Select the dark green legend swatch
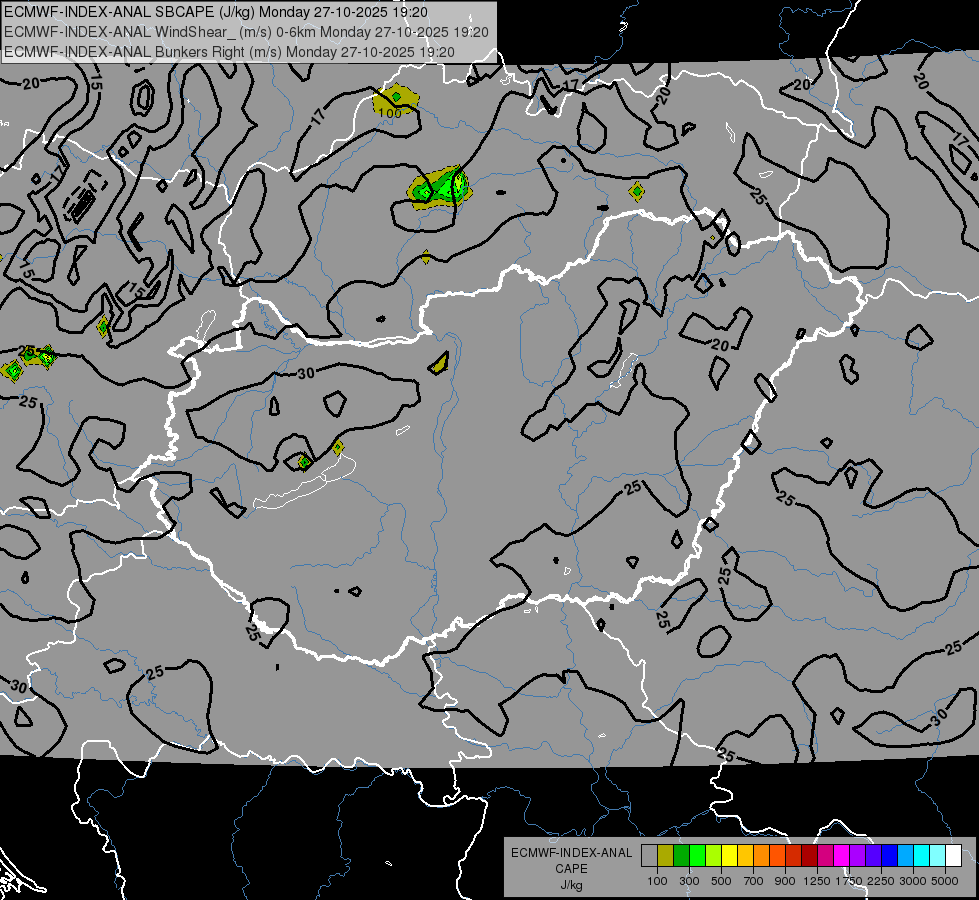This screenshot has height=900, width=979. click(x=681, y=856)
